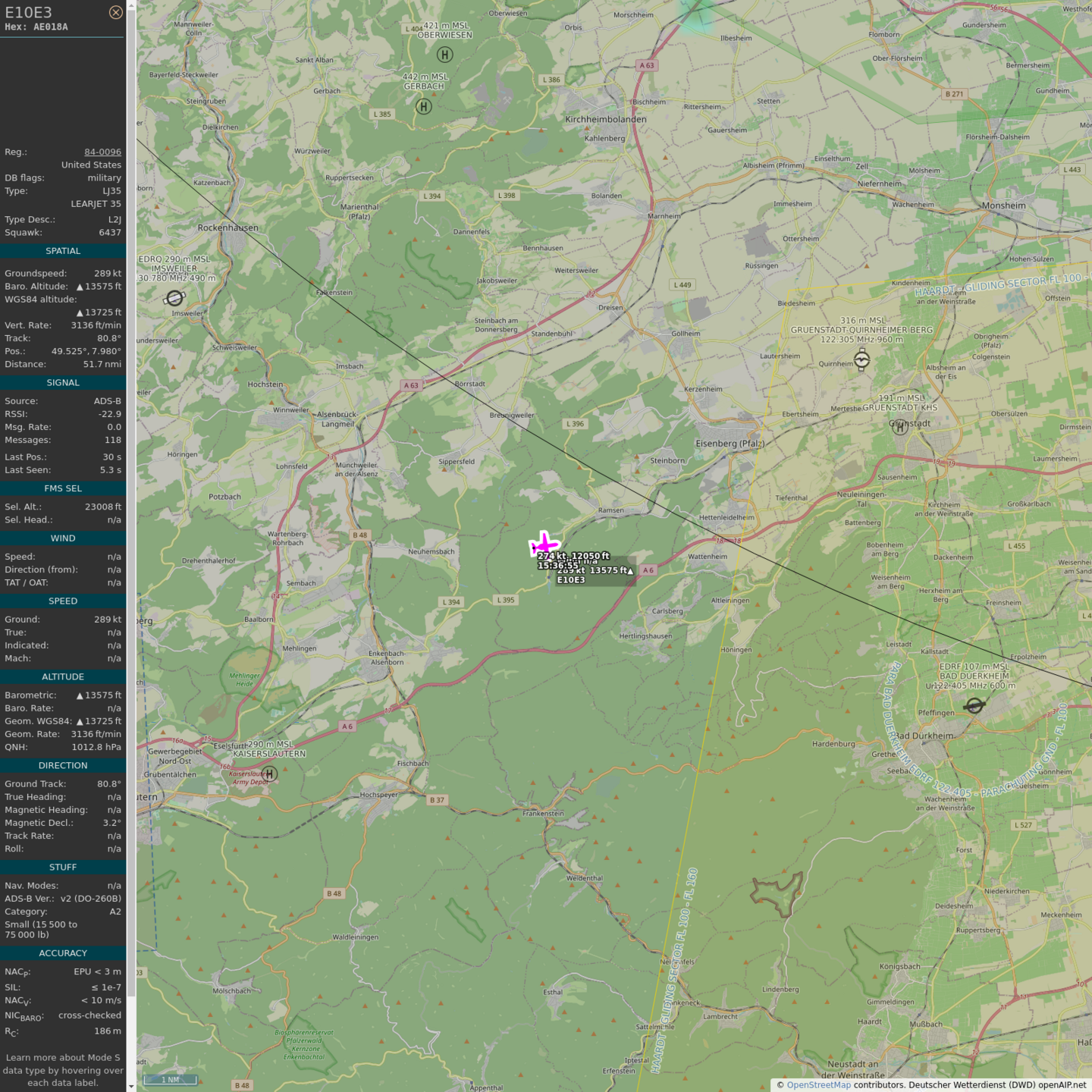Click the Oberwiesen heliport H marker

(x=445, y=55)
